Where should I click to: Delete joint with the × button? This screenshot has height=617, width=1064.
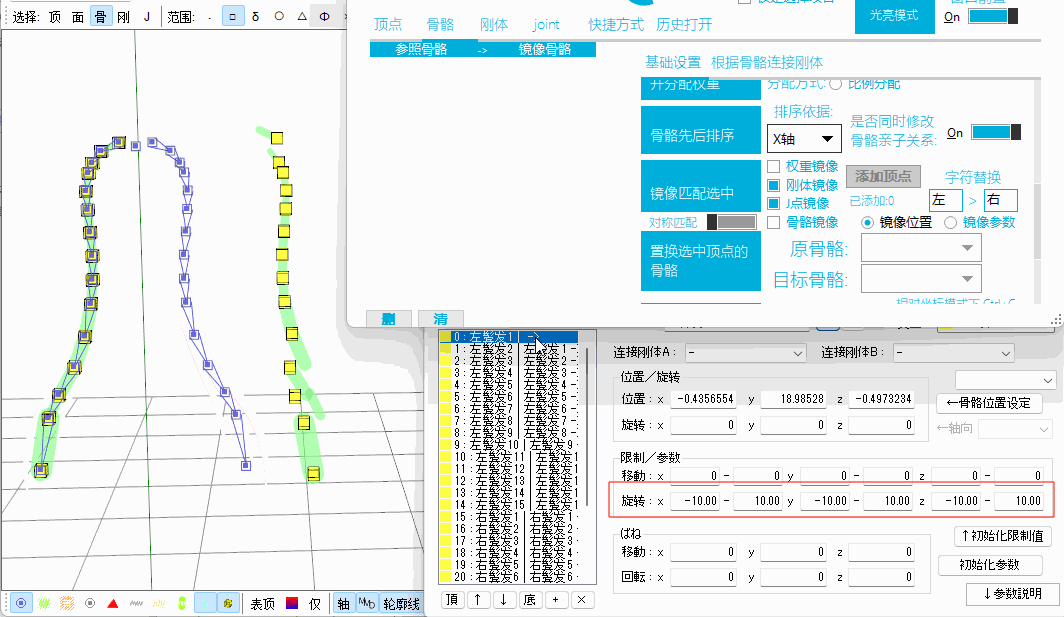tap(582, 600)
